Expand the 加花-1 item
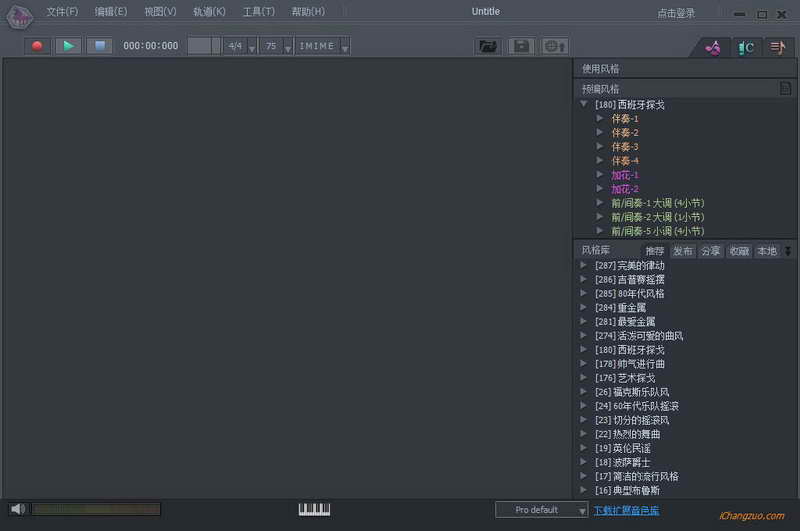Viewport: 800px width, 531px height. (600, 174)
